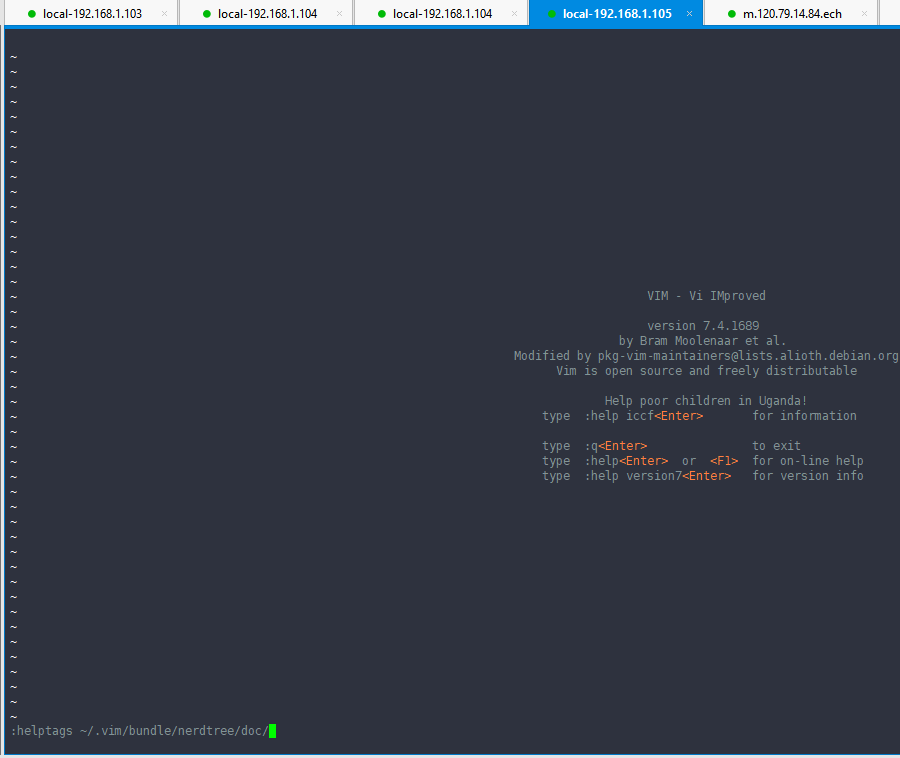Close the local-192.168.1.105 tab
Viewport: 900px width, 758px height.
click(x=689, y=14)
